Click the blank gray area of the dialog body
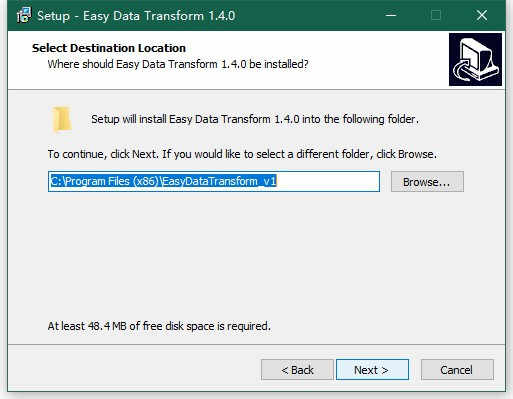Screen dimensions: 513x399 click(x=256, y=257)
